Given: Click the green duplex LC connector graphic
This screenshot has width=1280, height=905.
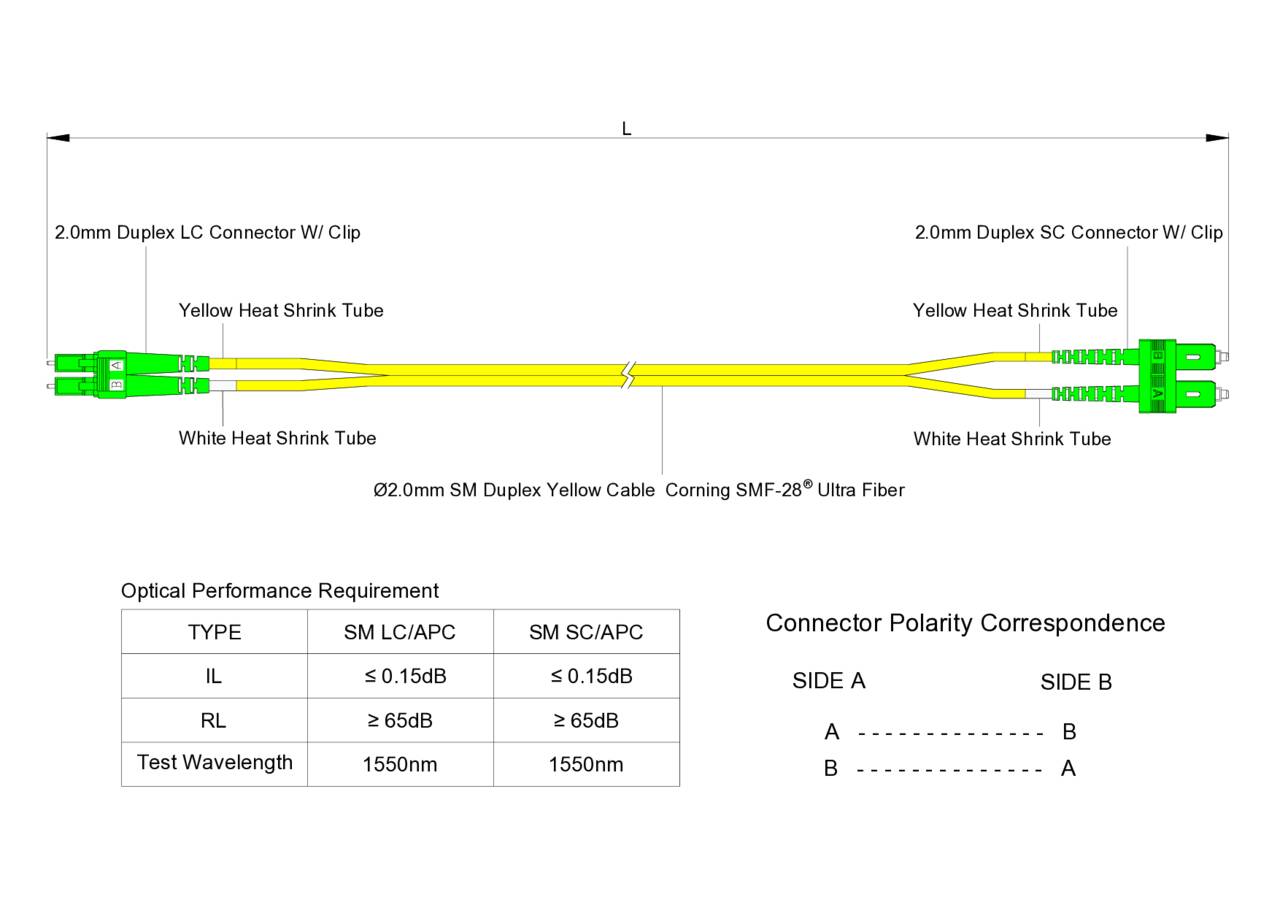Looking at the screenshot, I should tap(110, 374).
